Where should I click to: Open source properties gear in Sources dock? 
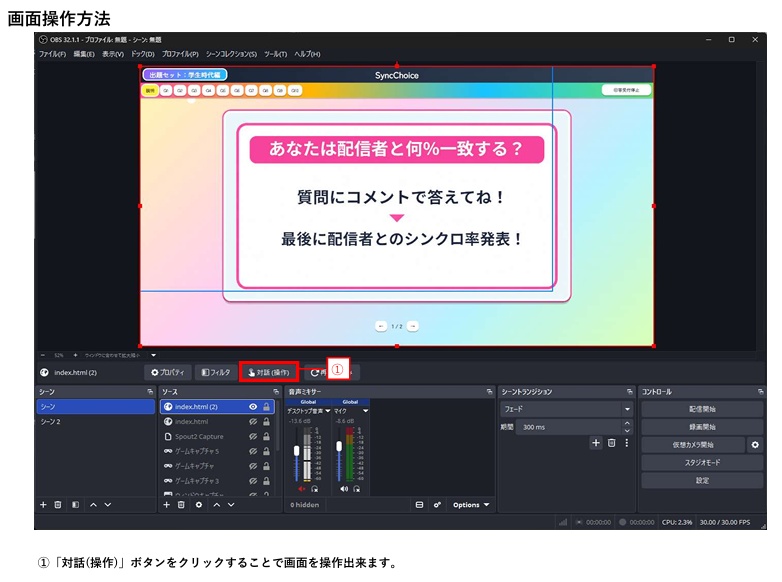[x=198, y=505]
